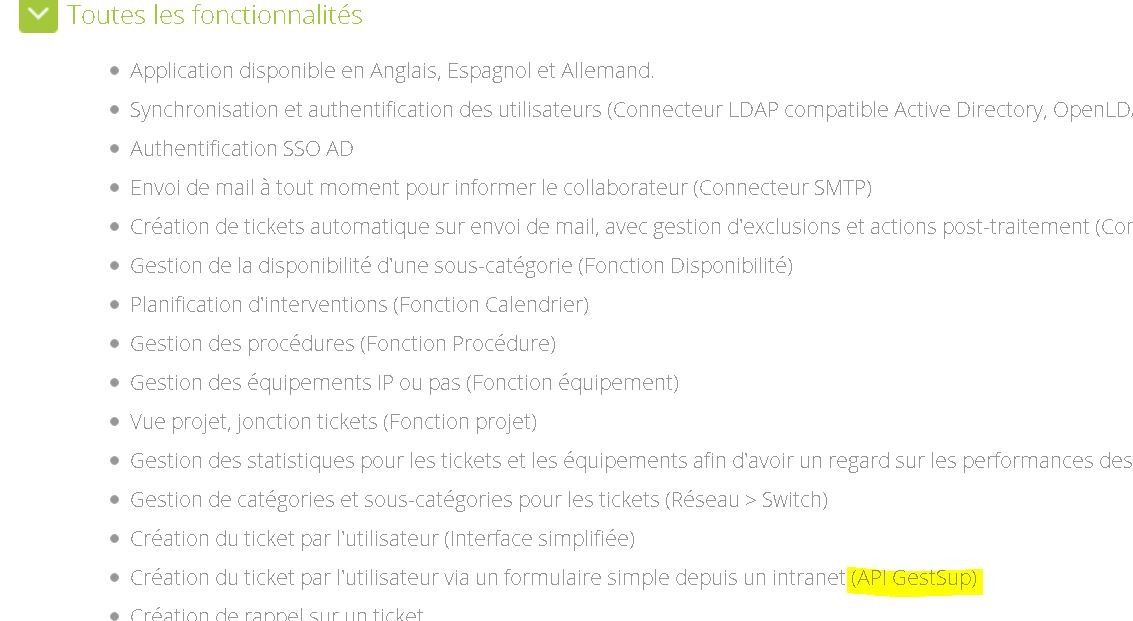The height and width of the screenshot is (621, 1133).
Task: Click the highlighted (API GestSup) text
Action: [x=914, y=578]
